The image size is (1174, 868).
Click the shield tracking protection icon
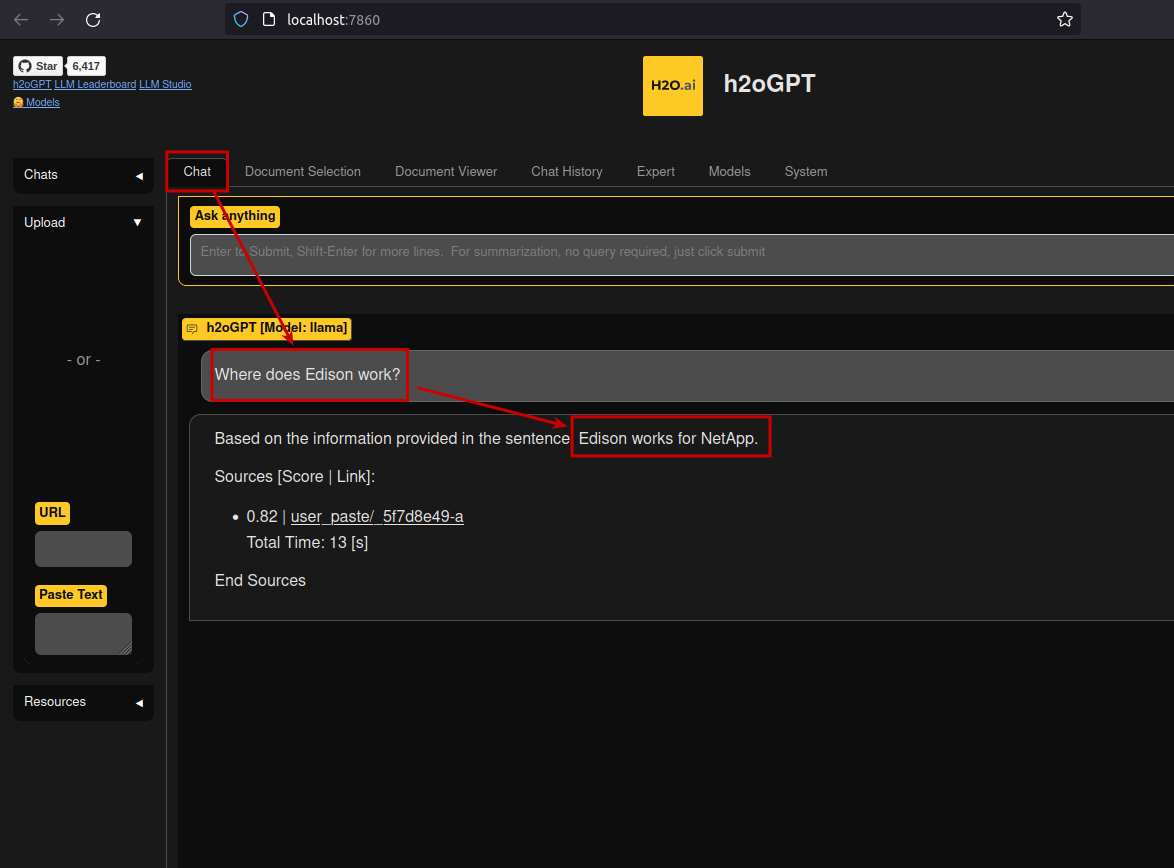pyautogui.click(x=241, y=19)
